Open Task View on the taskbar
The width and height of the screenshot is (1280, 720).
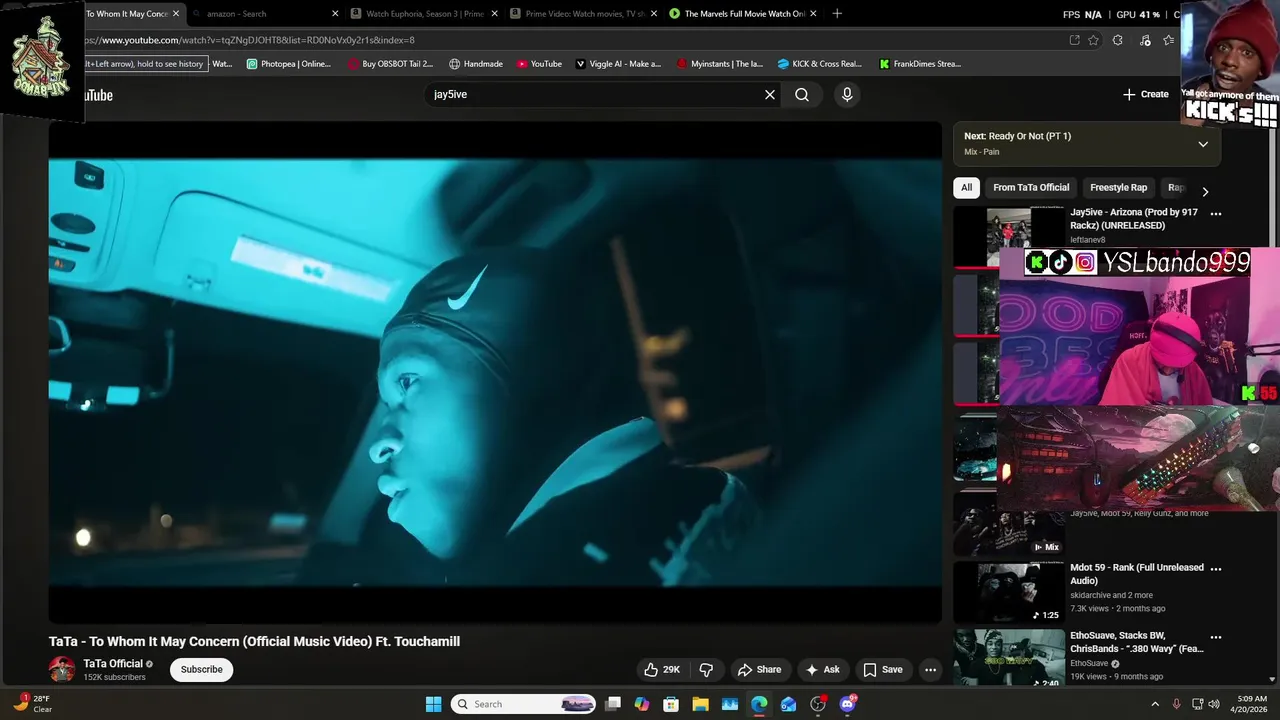pyautogui.click(x=613, y=704)
